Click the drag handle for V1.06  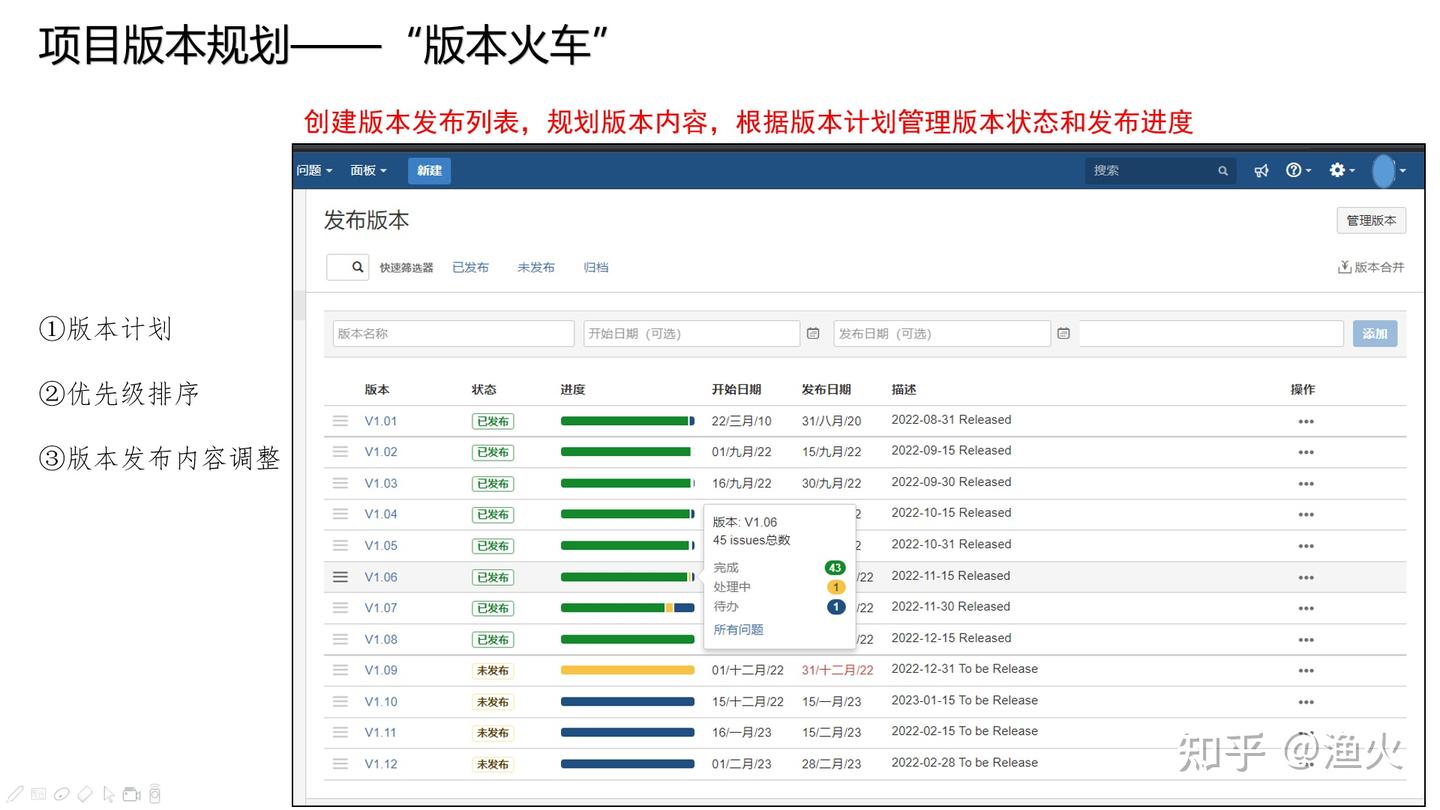340,577
